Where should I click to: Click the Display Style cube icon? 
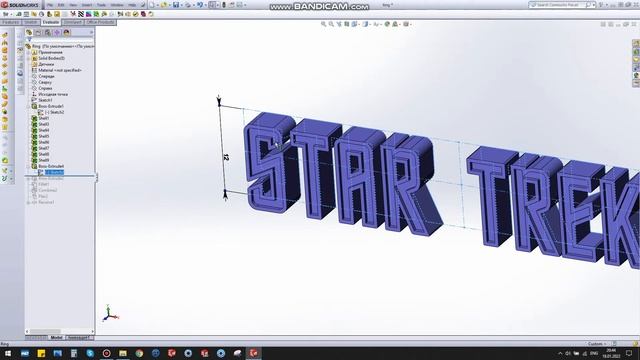(365, 24)
